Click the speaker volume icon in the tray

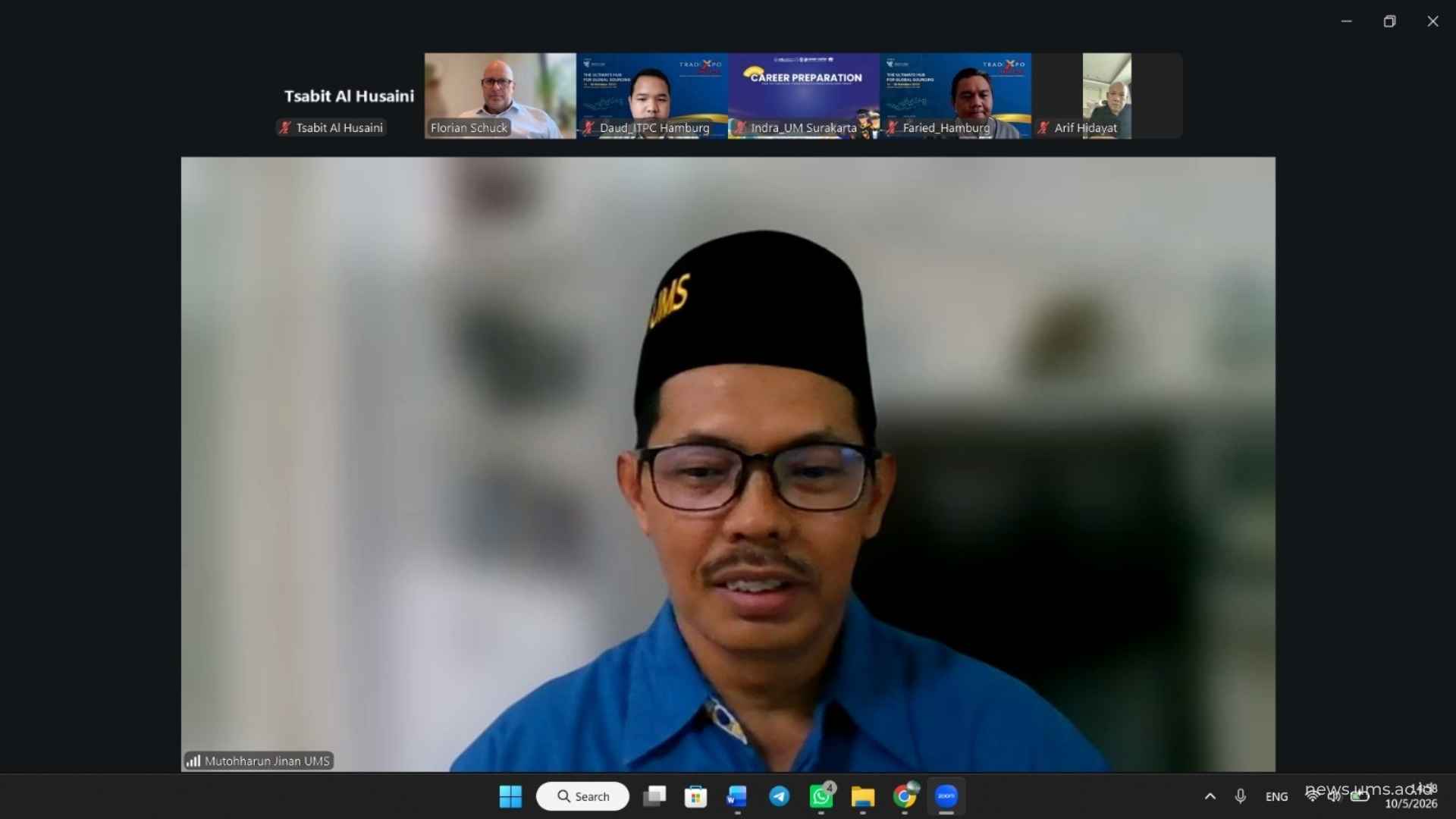click(x=1335, y=795)
